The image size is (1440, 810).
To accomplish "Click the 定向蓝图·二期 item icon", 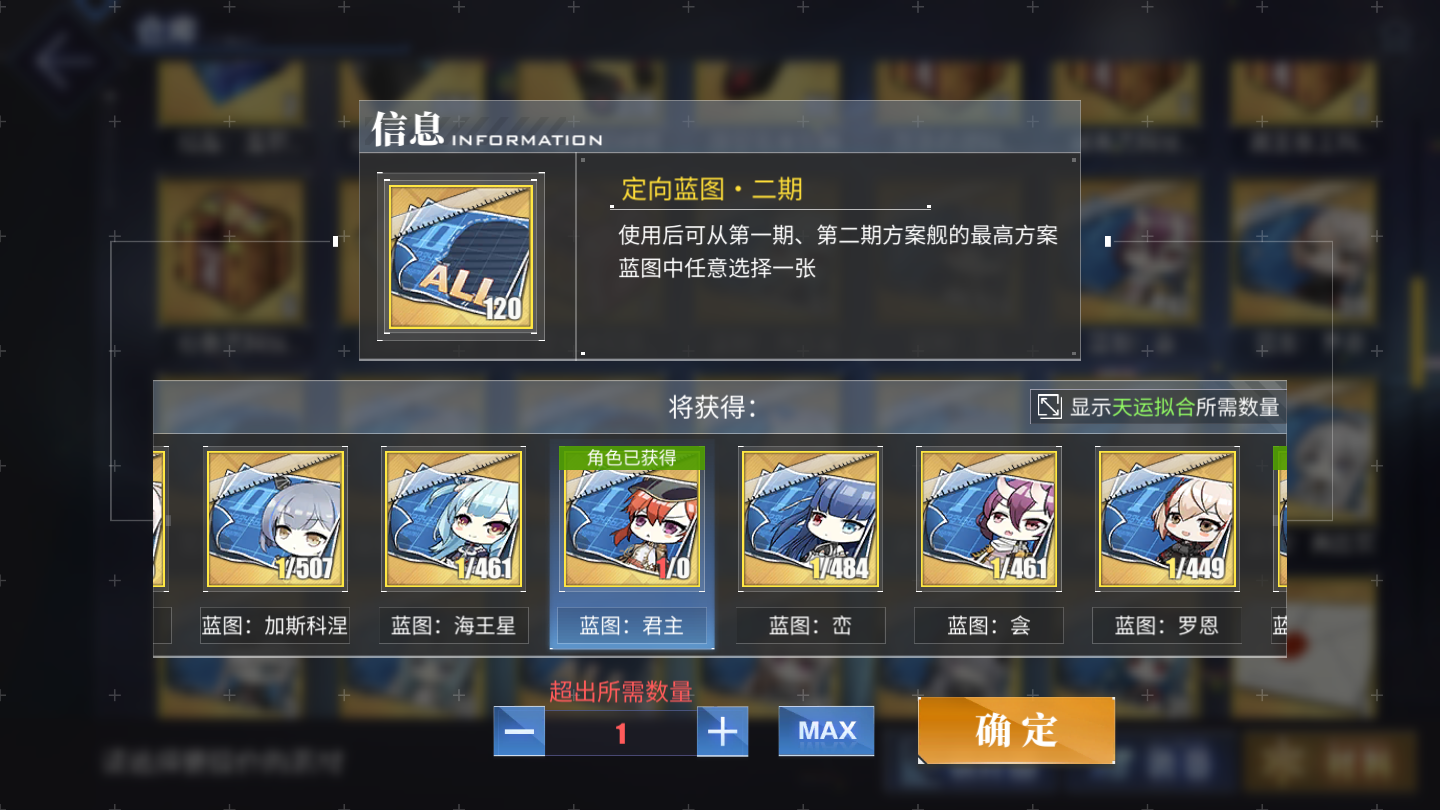I will pos(461,256).
